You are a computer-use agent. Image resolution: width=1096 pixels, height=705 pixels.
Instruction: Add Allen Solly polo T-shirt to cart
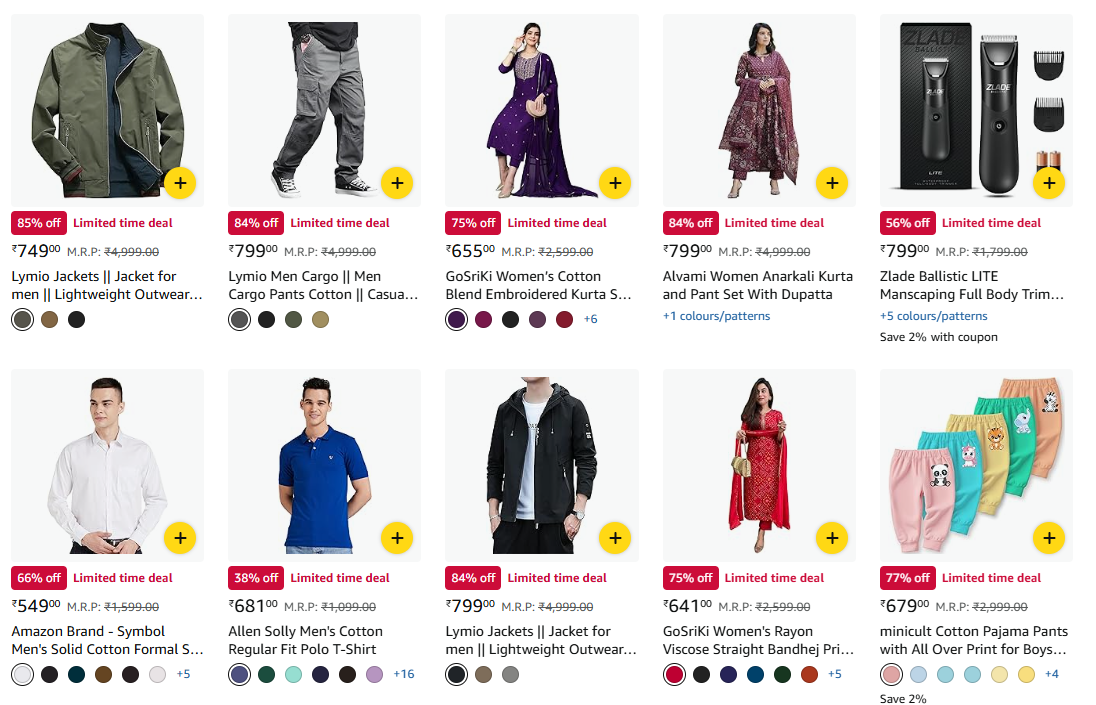click(397, 538)
